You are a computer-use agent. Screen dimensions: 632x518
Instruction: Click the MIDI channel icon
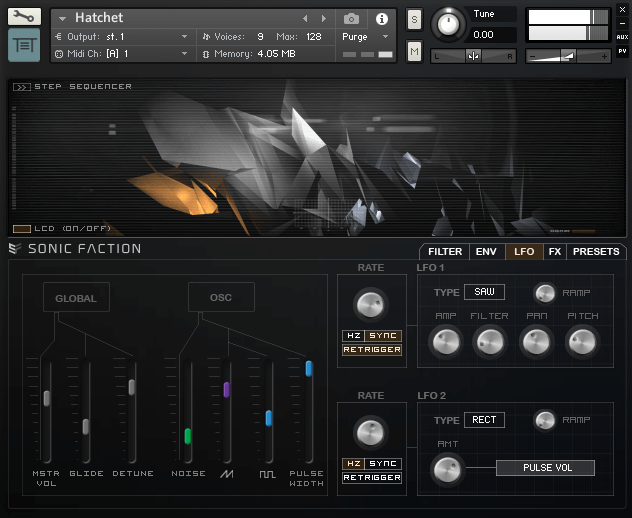pyautogui.click(x=59, y=54)
